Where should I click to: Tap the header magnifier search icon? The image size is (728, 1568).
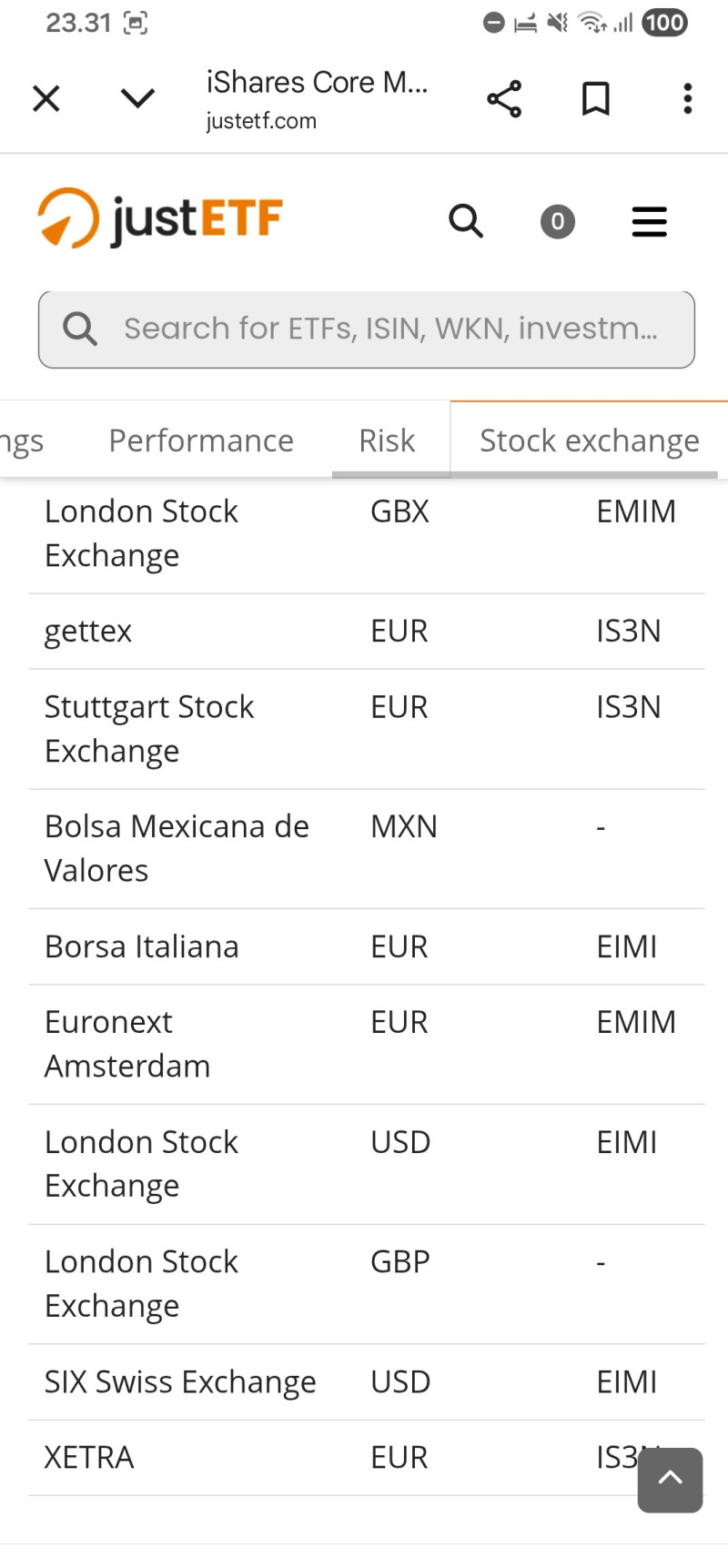[x=466, y=221]
